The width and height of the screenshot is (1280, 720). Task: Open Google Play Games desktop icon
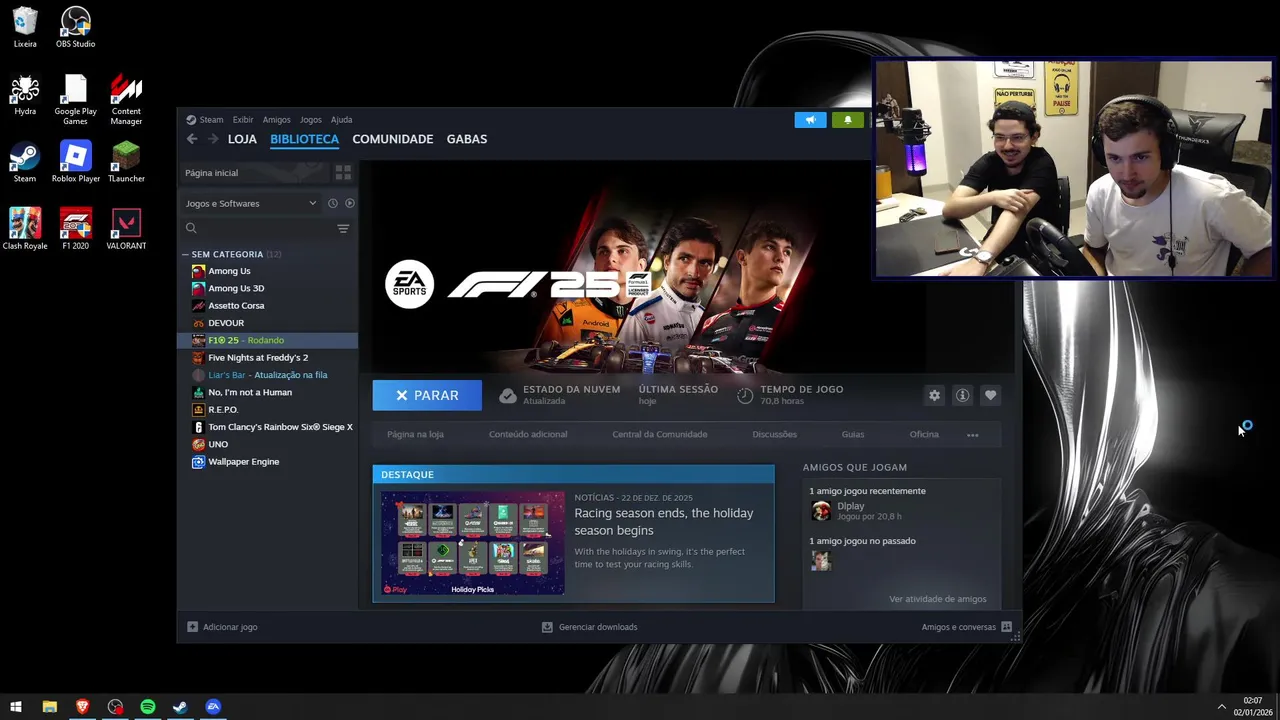pyautogui.click(x=76, y=100)
